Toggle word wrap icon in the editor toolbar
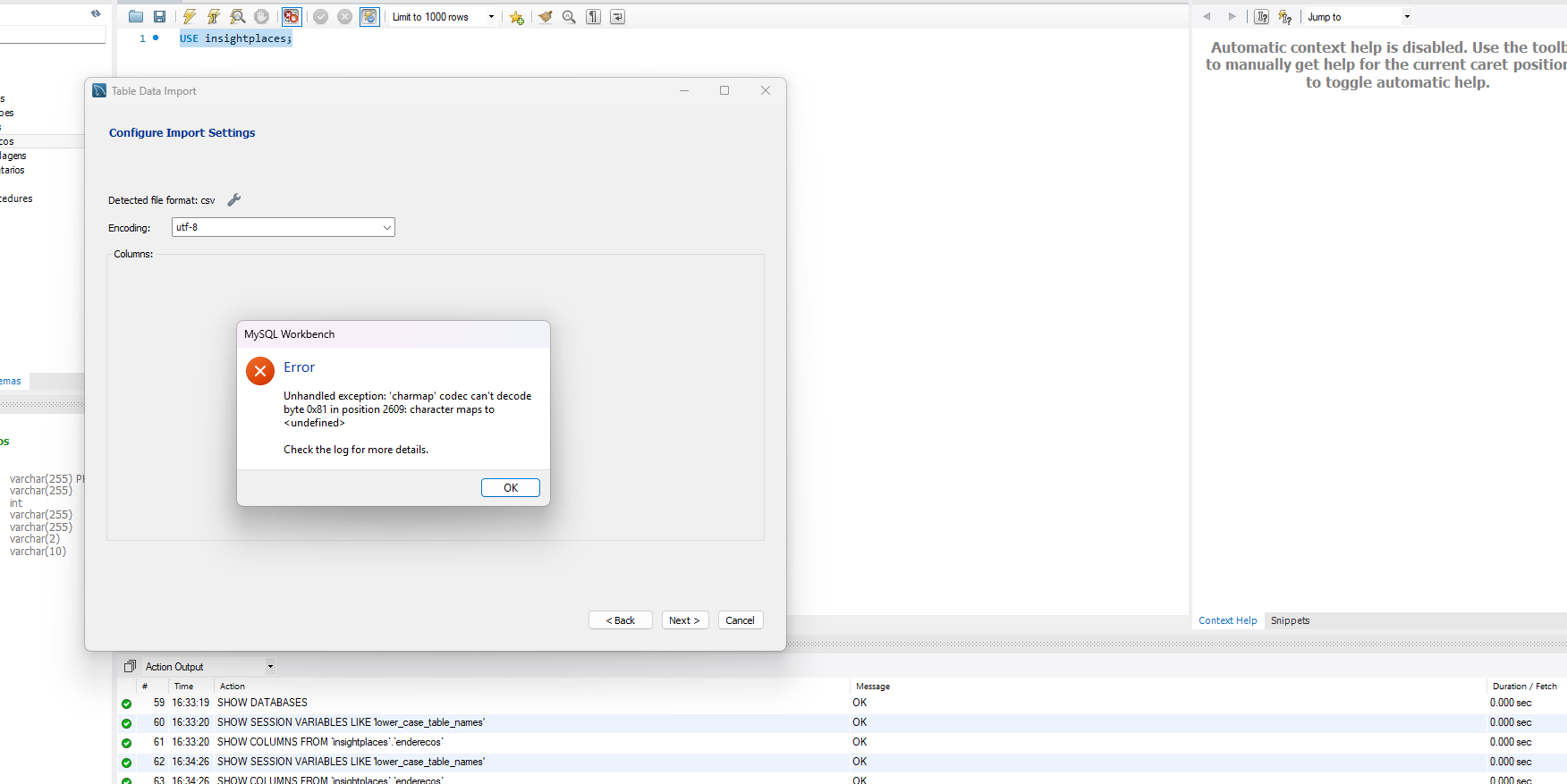This screenshot has height=784, width=1567. (x=617, y=17)
